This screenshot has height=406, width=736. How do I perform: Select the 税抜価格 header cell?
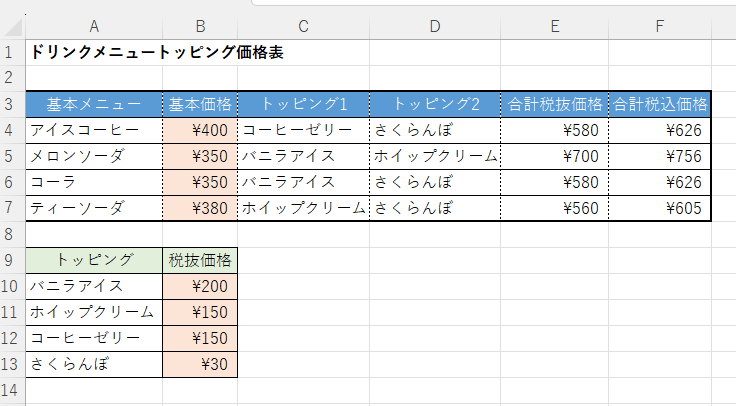200,260
